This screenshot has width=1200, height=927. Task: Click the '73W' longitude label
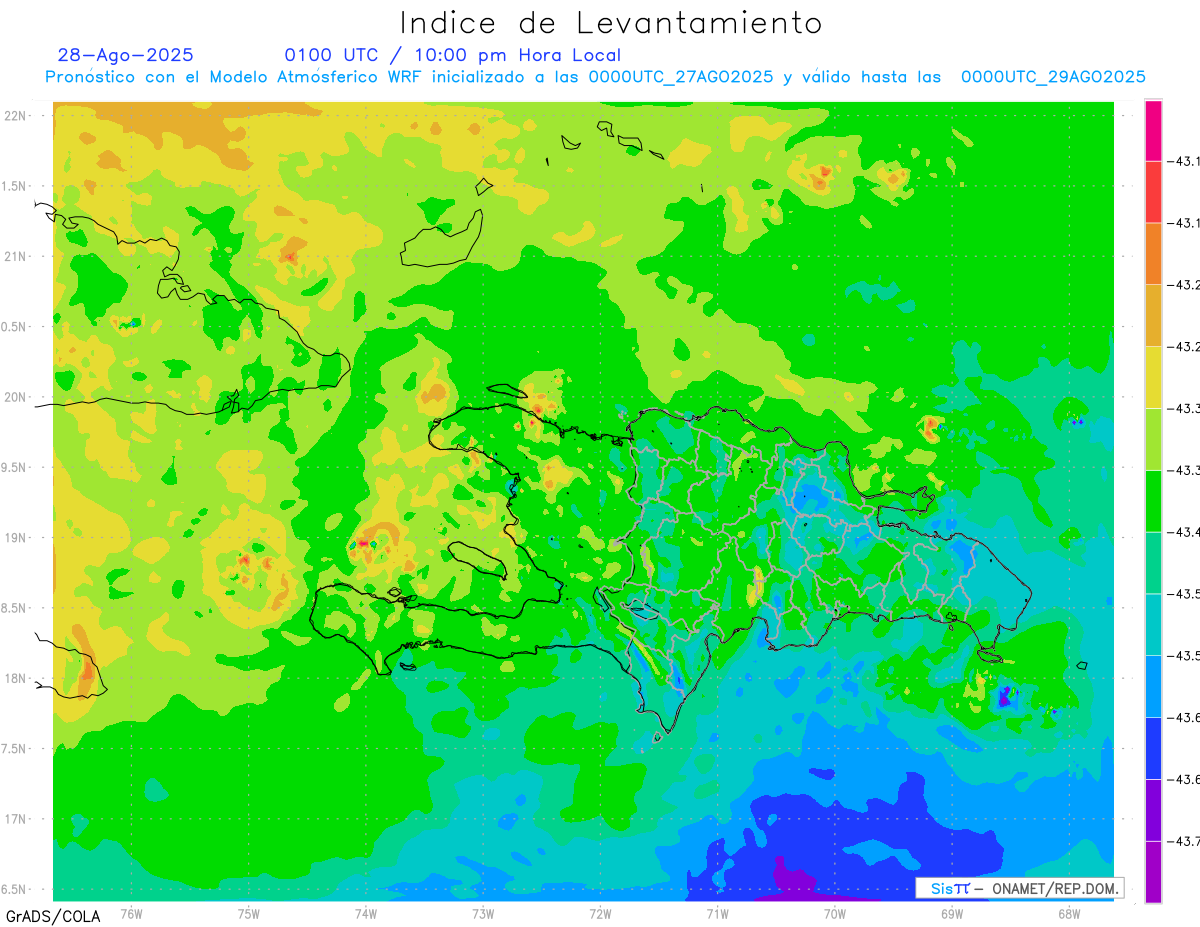click(x=483, y=914)
